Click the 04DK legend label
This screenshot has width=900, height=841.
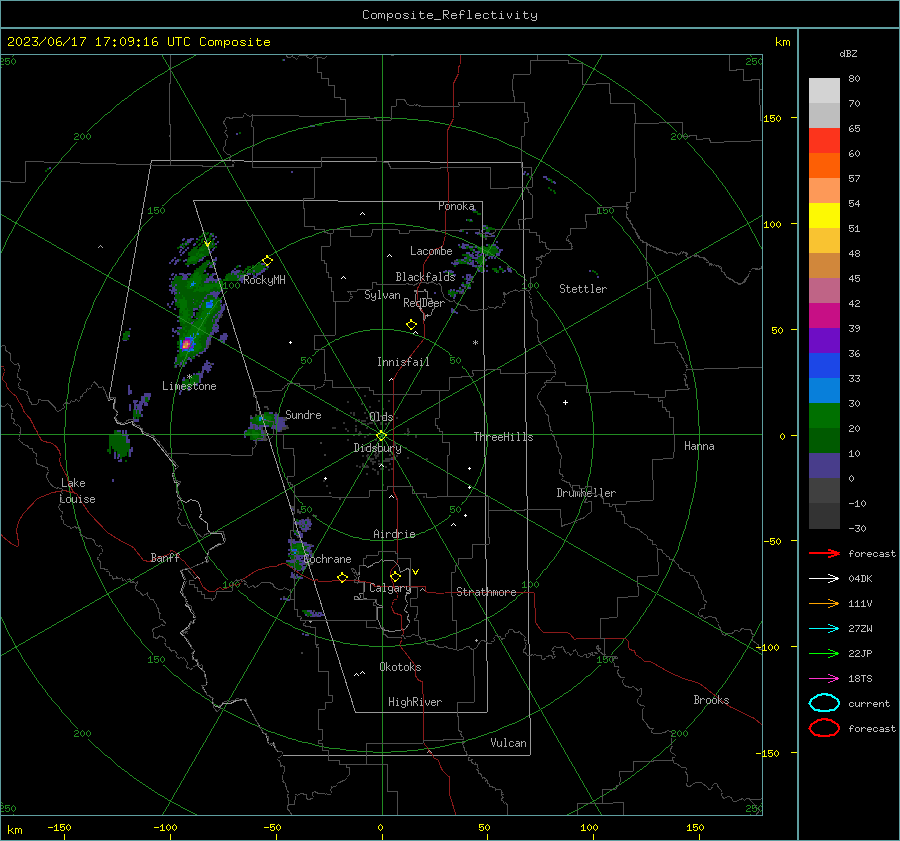tap(860, 579)
